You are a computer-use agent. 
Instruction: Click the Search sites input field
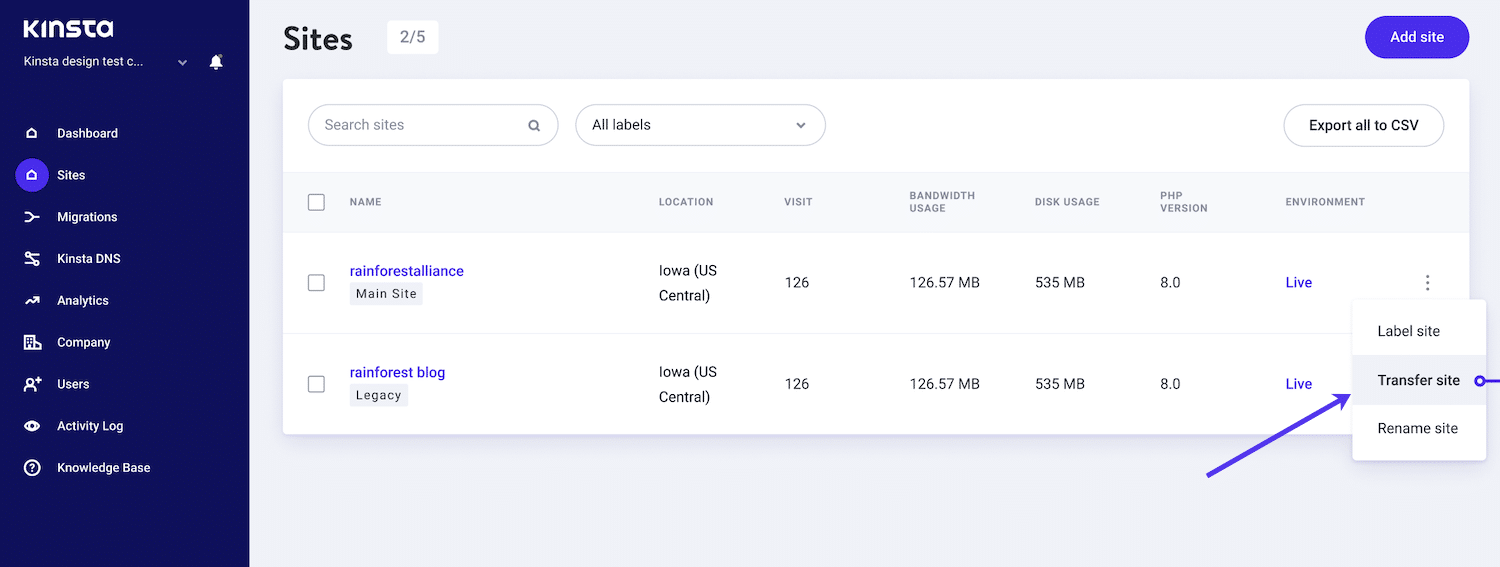point(420,125)
